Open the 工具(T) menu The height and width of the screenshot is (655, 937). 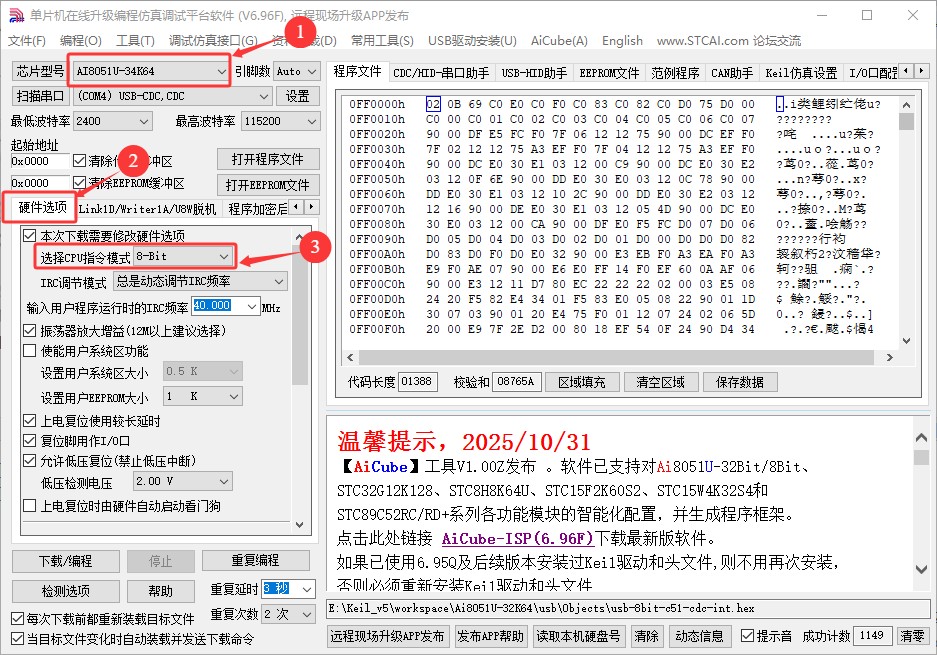[x=134, y=41]
